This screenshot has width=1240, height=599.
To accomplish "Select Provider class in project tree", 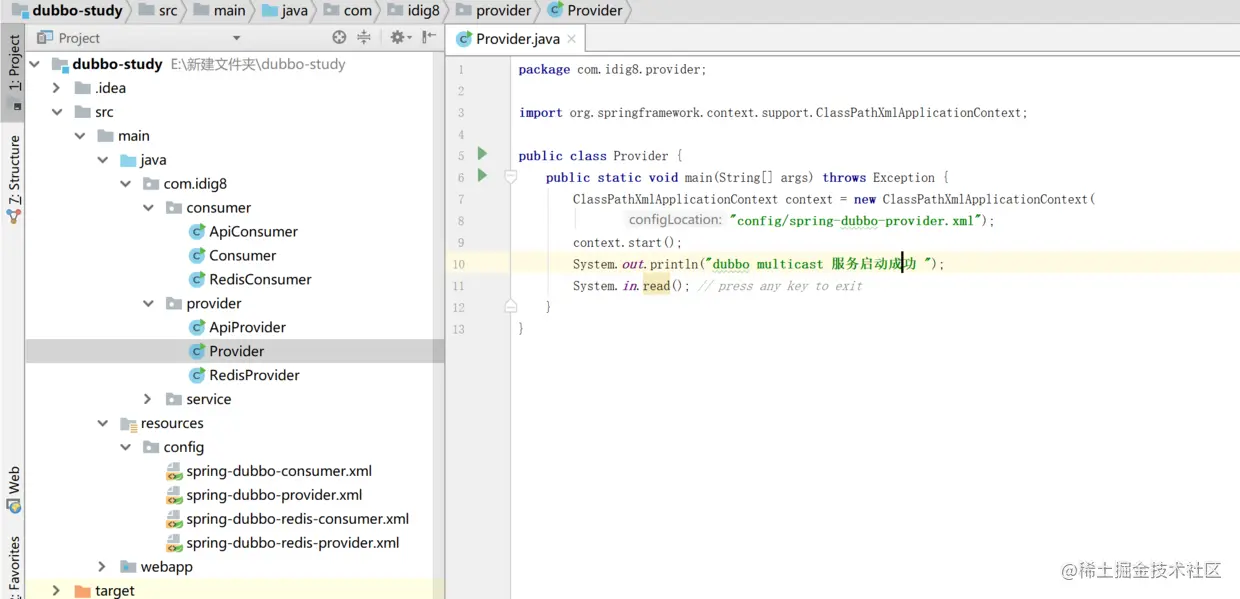I will pos(236,351).
